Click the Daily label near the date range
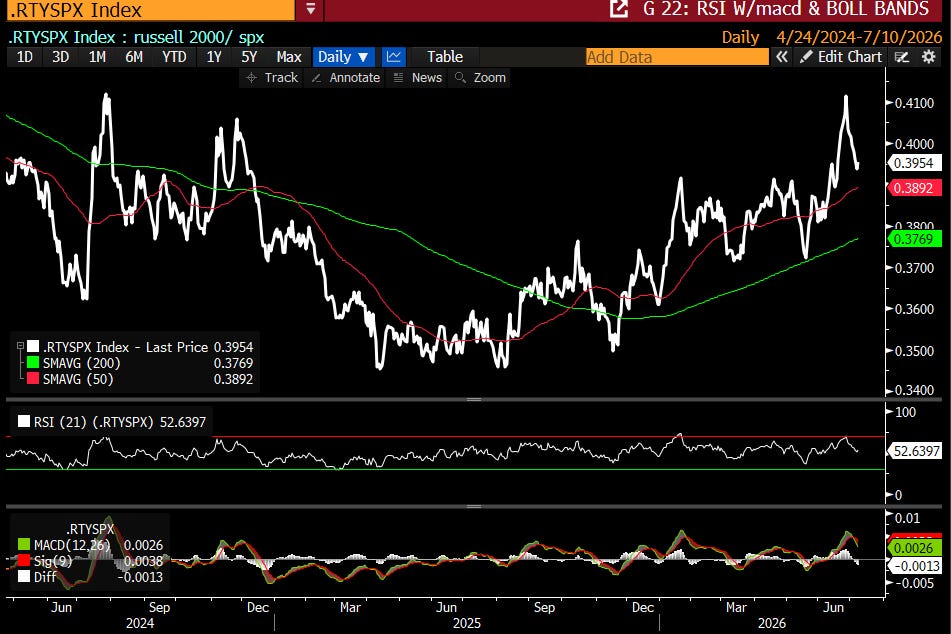This screenshot has width=951, height=634. 740,37
